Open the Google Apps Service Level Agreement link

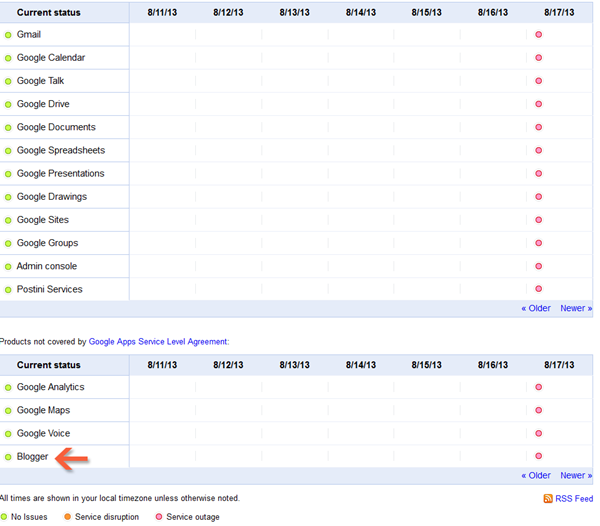pos(158,342)
